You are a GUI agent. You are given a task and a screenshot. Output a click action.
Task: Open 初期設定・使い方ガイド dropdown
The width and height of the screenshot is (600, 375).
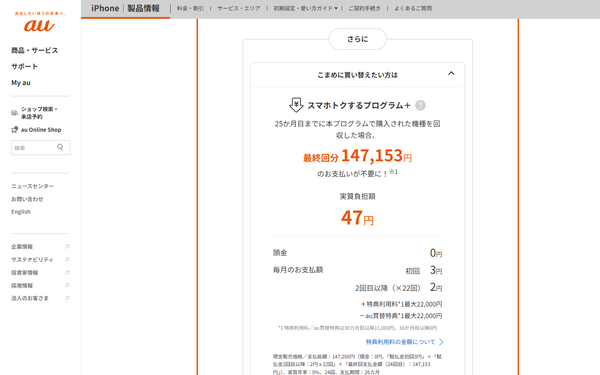click(305, 8)
